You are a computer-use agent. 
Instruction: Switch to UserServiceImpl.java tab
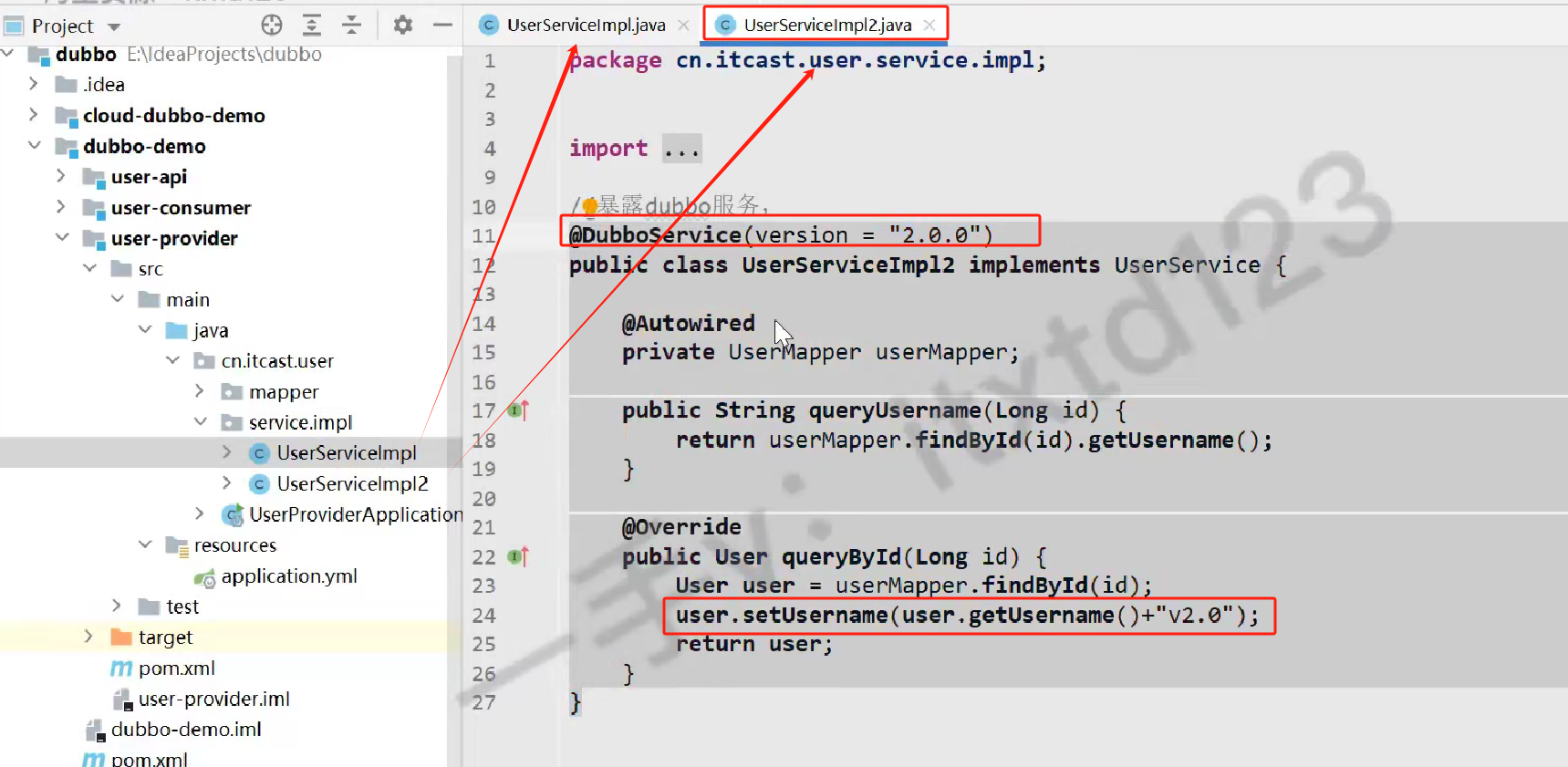pyautogui.click(x=586, y=25)
